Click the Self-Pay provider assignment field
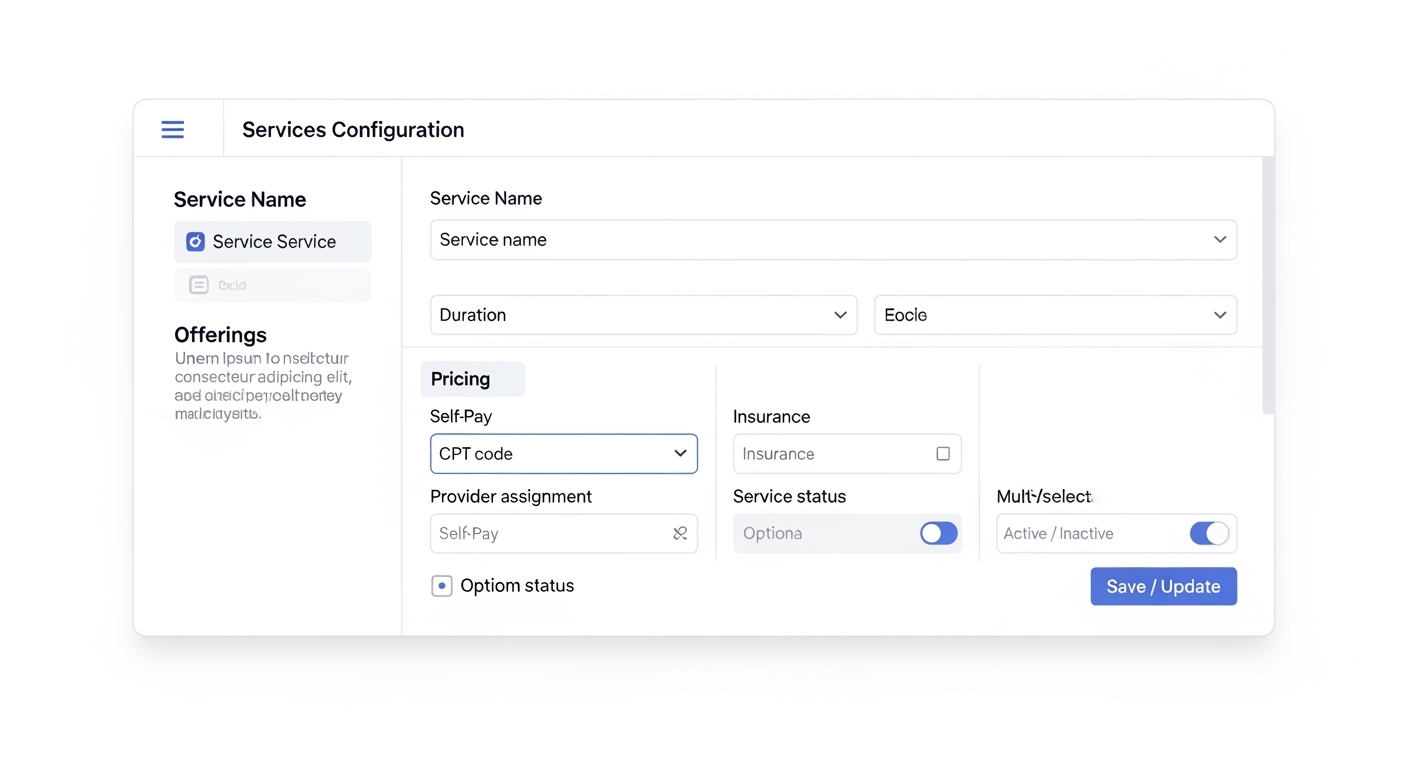The image size is (1408, 768). coord(550,534)
